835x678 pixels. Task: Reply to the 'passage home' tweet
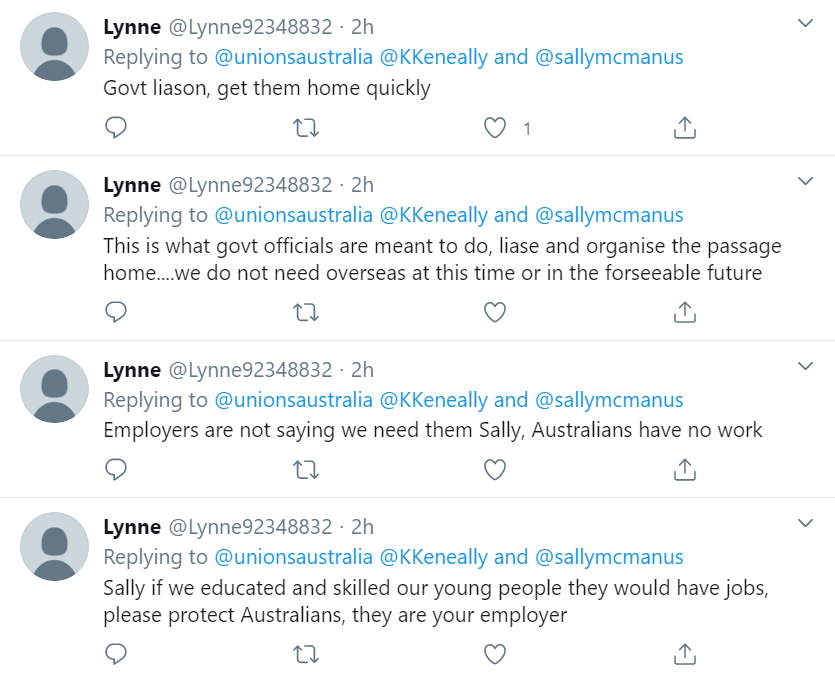point(116,313)
